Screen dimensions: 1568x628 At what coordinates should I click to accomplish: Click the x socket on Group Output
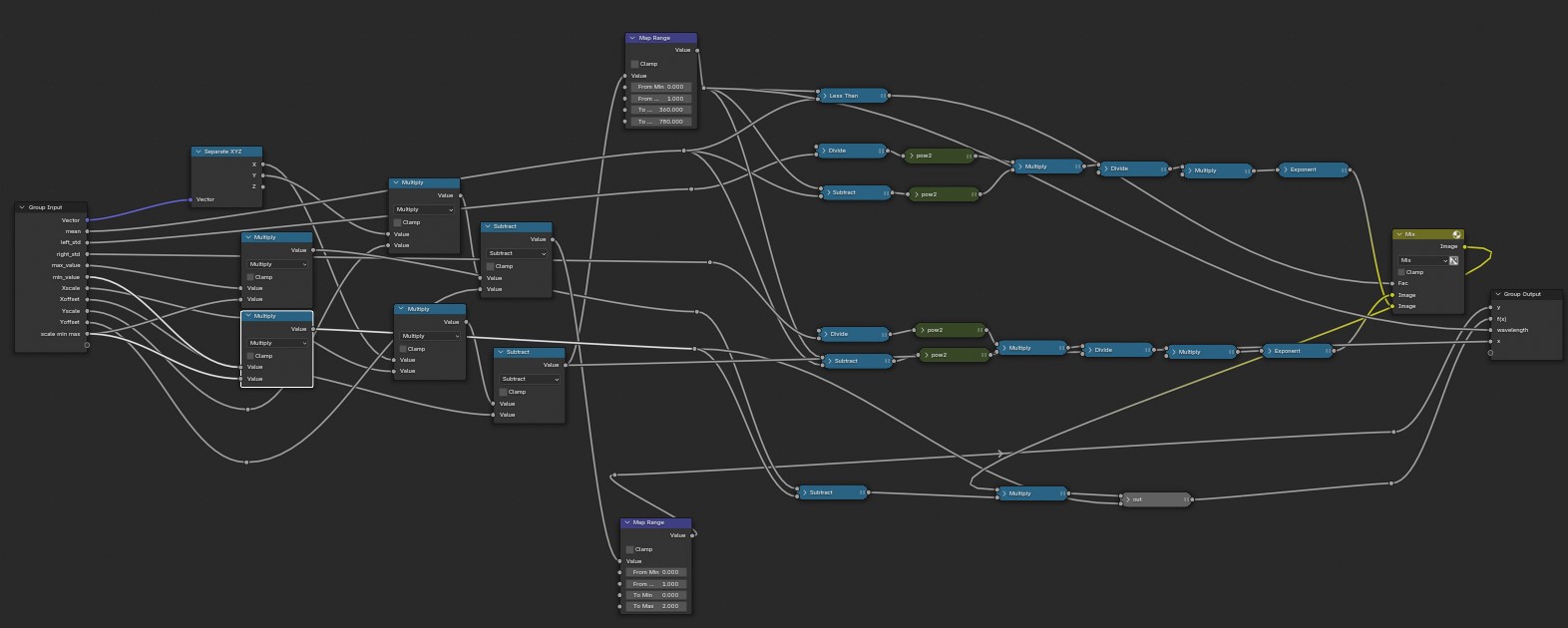click(x=1491, y=341)
